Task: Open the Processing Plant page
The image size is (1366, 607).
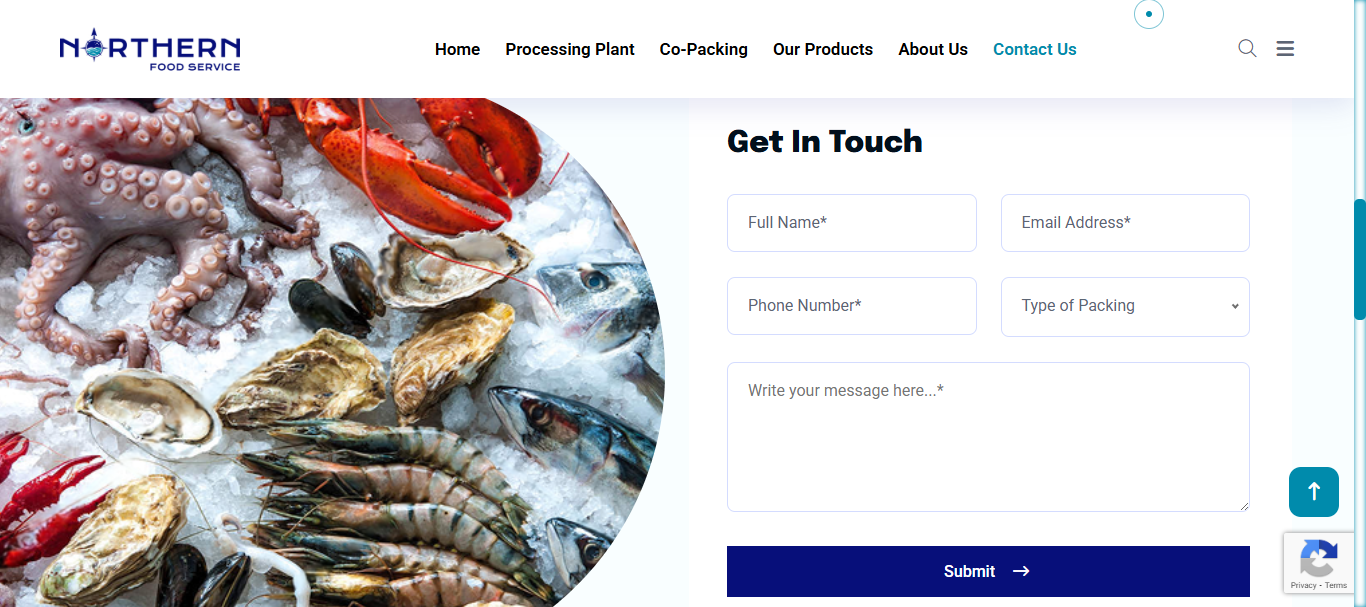Action: 570,49
